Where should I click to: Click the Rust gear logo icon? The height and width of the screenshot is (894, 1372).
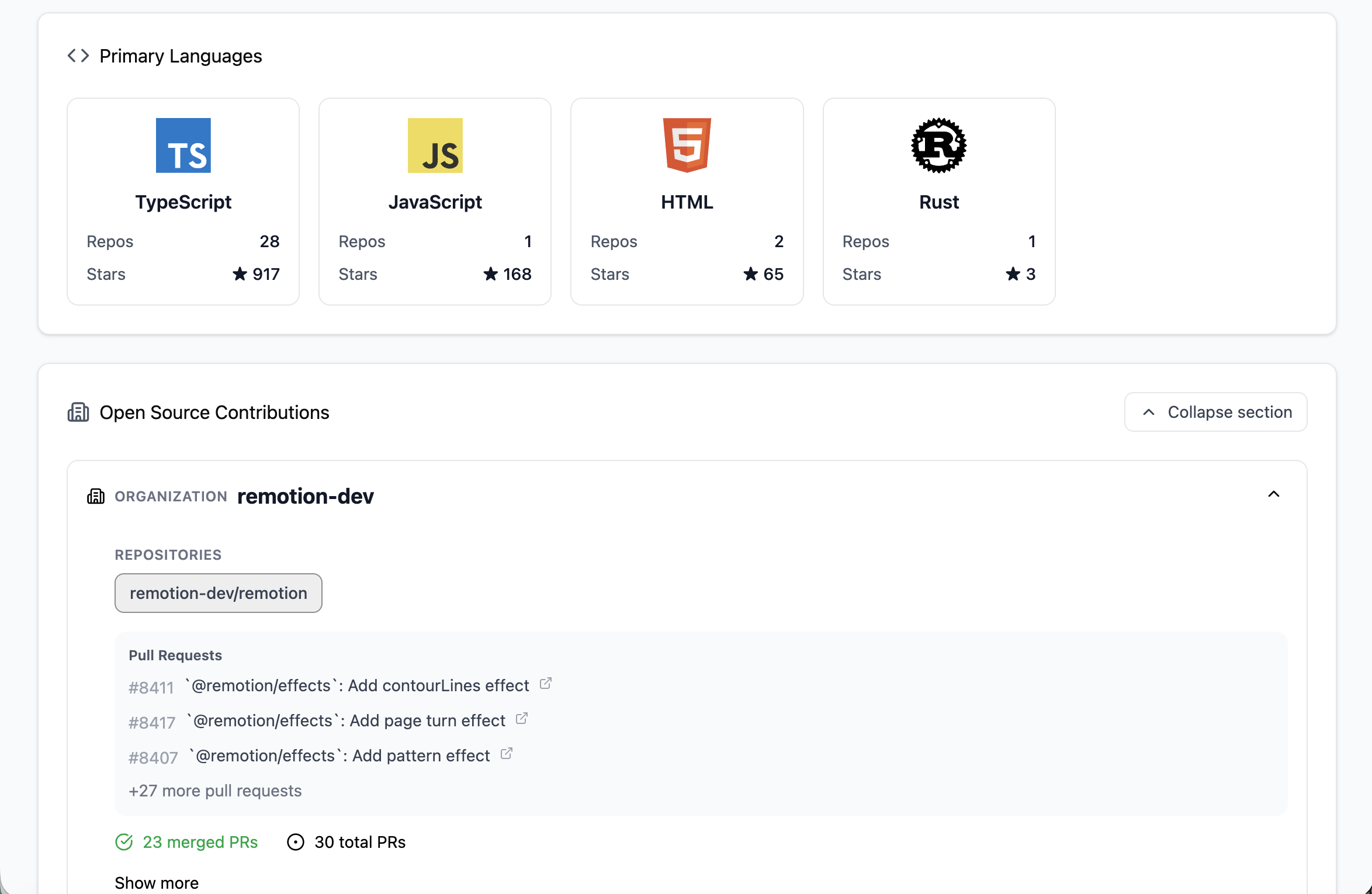tap(938, 145)
